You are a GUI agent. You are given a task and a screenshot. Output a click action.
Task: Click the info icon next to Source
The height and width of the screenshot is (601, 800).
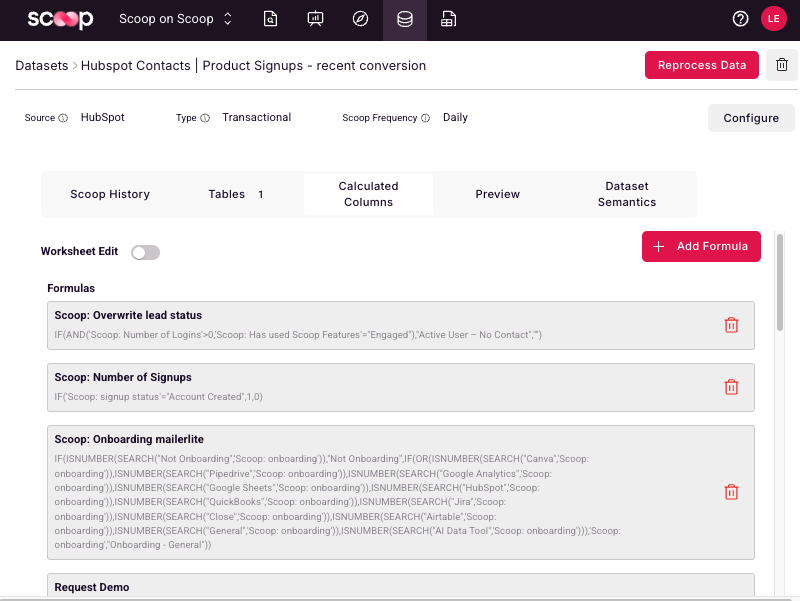[63, 118]
